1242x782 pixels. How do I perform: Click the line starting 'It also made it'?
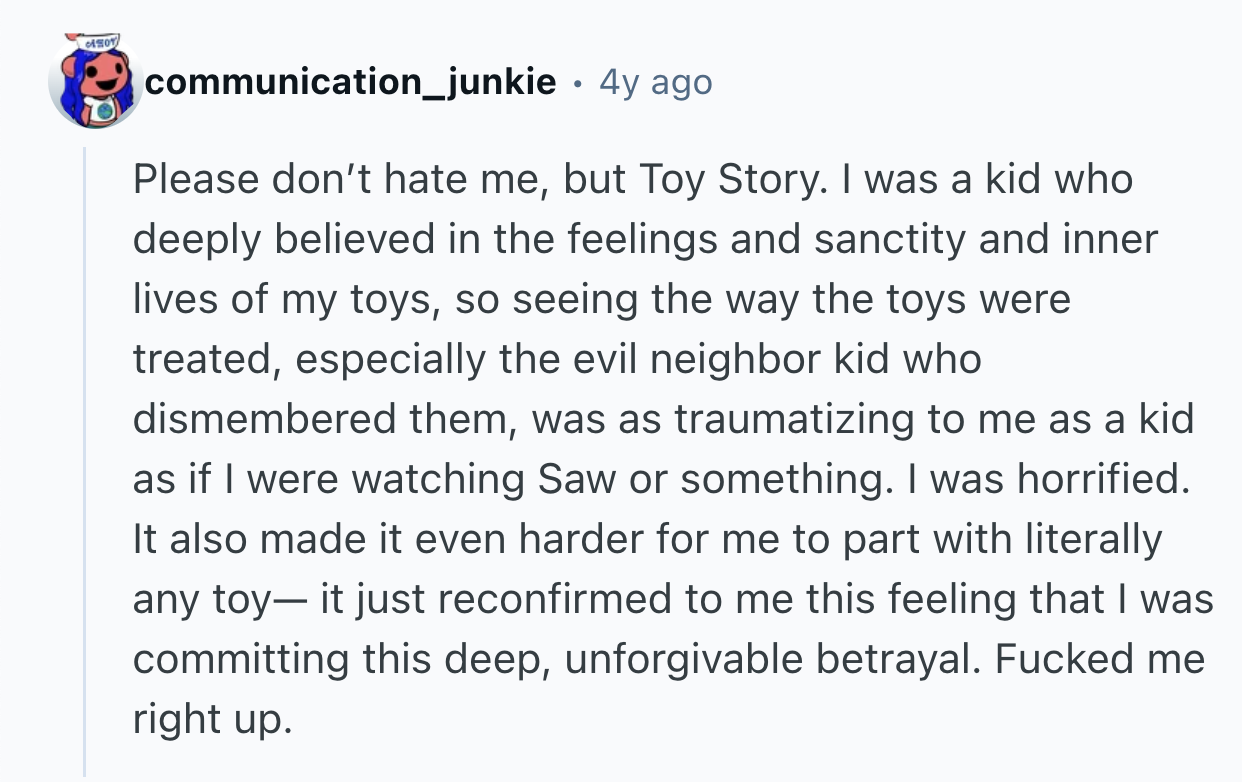click(x=648, y=540)
